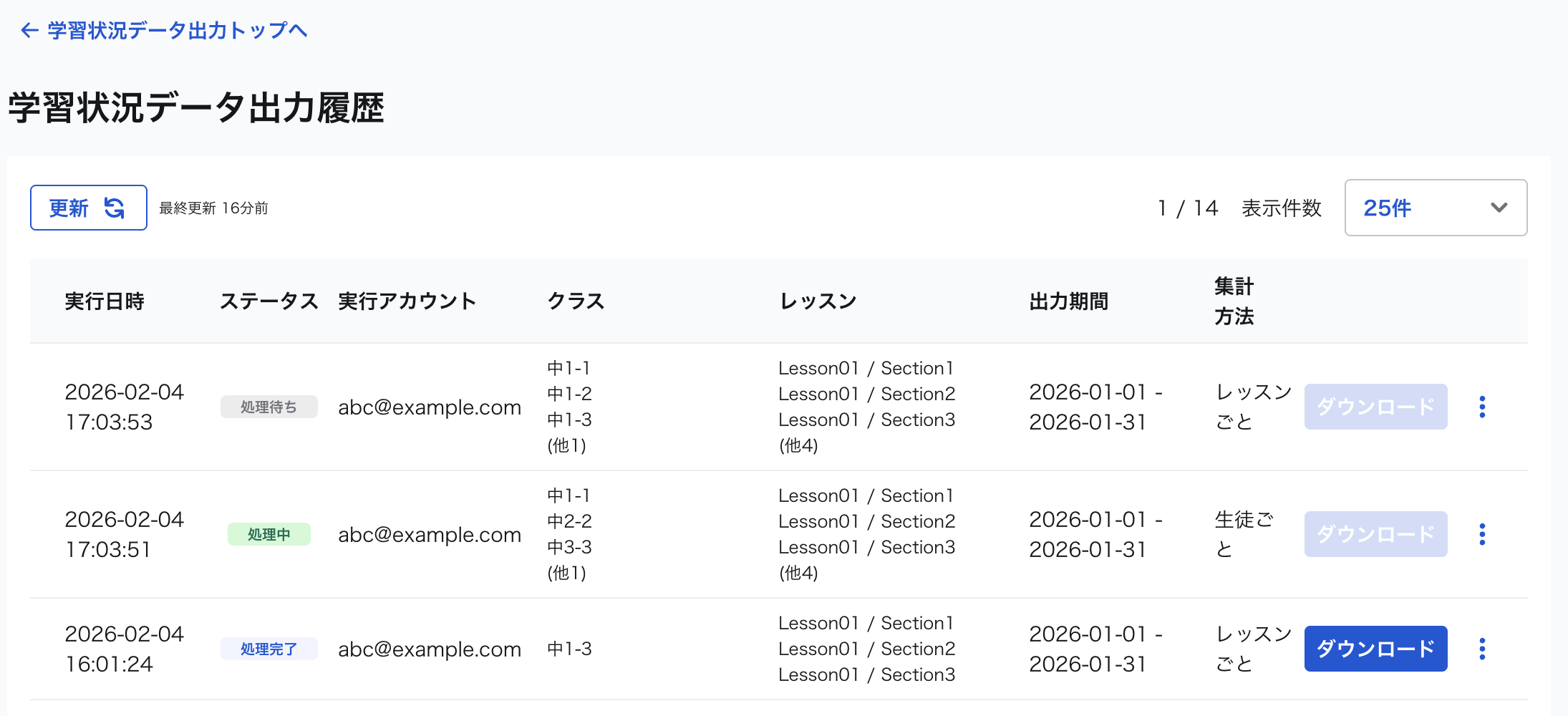Click the 実行日時 column header
The height and width of the screenshot is (716, 1568).
point(105,301)
